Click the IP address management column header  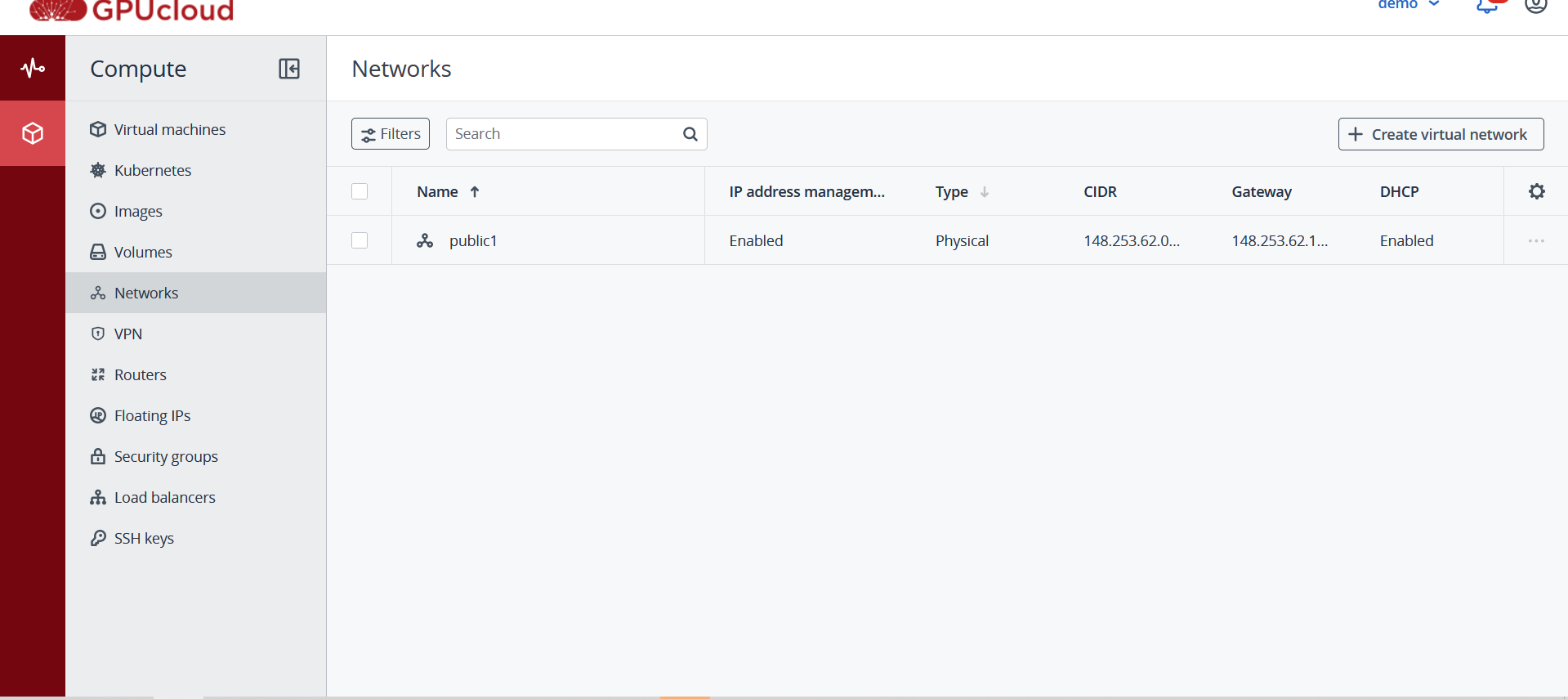coord(807,191)
